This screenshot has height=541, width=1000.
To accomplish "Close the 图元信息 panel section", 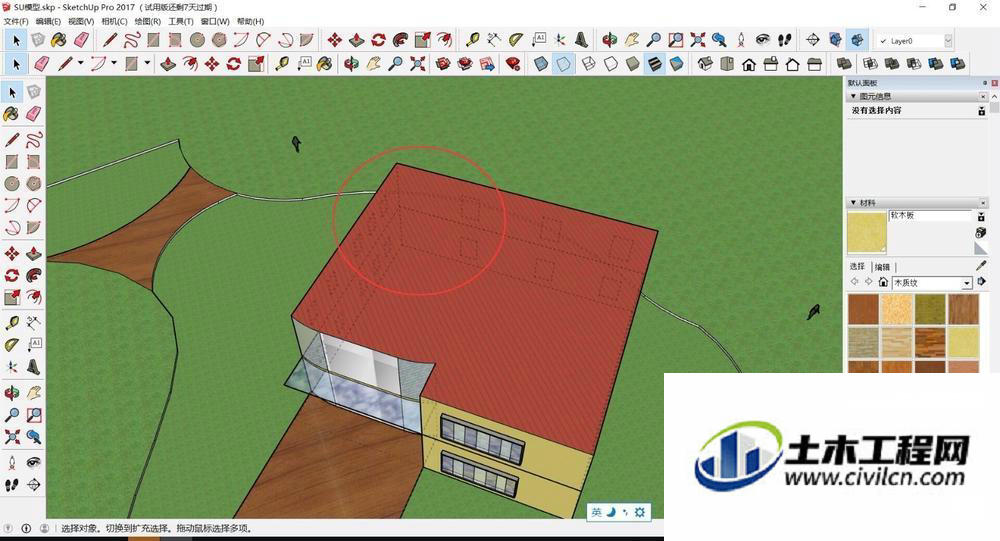I will (983, 96).
